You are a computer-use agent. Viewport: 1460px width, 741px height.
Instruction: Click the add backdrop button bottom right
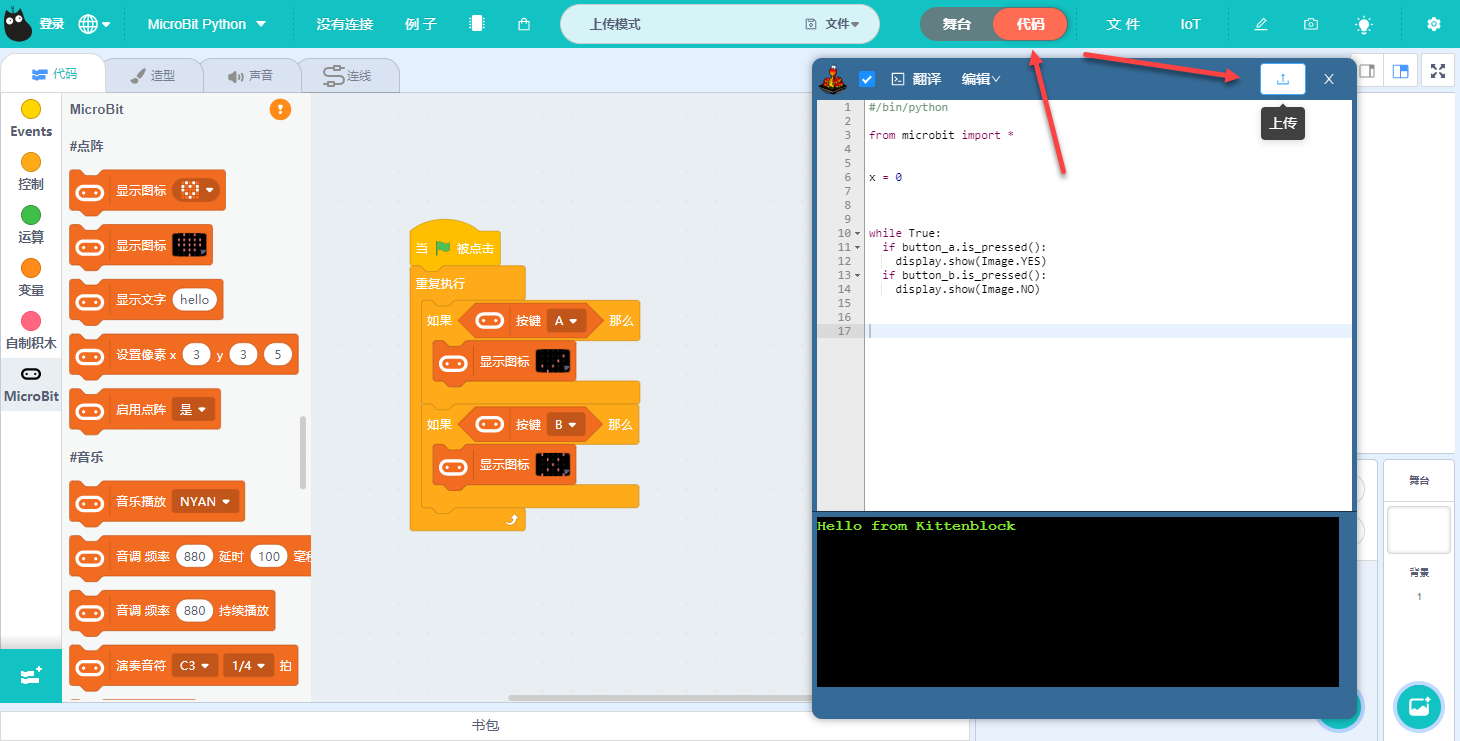(1419, 706)
